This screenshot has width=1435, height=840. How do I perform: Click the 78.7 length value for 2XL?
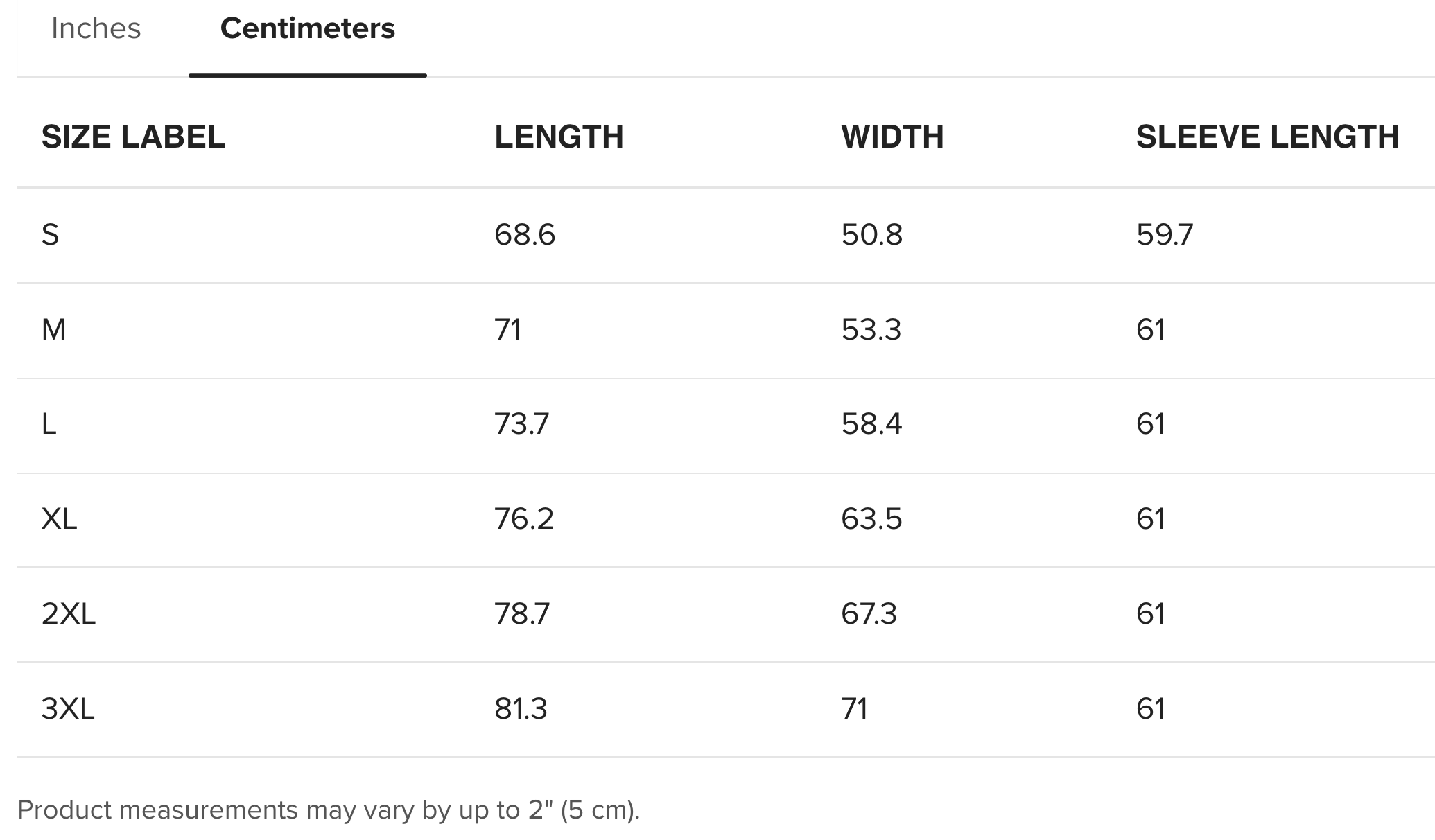(x=522, y=613)
